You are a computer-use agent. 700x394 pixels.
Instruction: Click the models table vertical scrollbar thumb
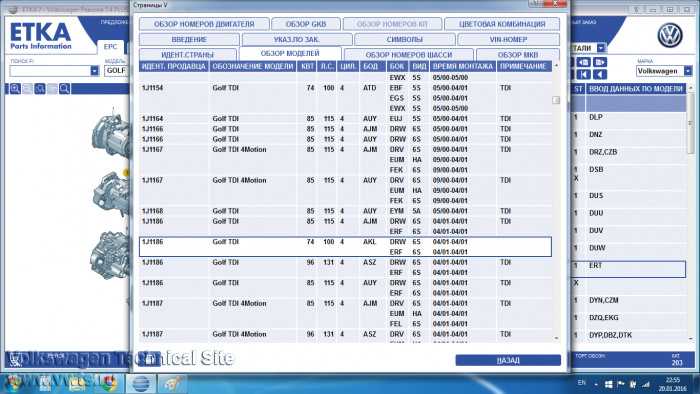556,100
